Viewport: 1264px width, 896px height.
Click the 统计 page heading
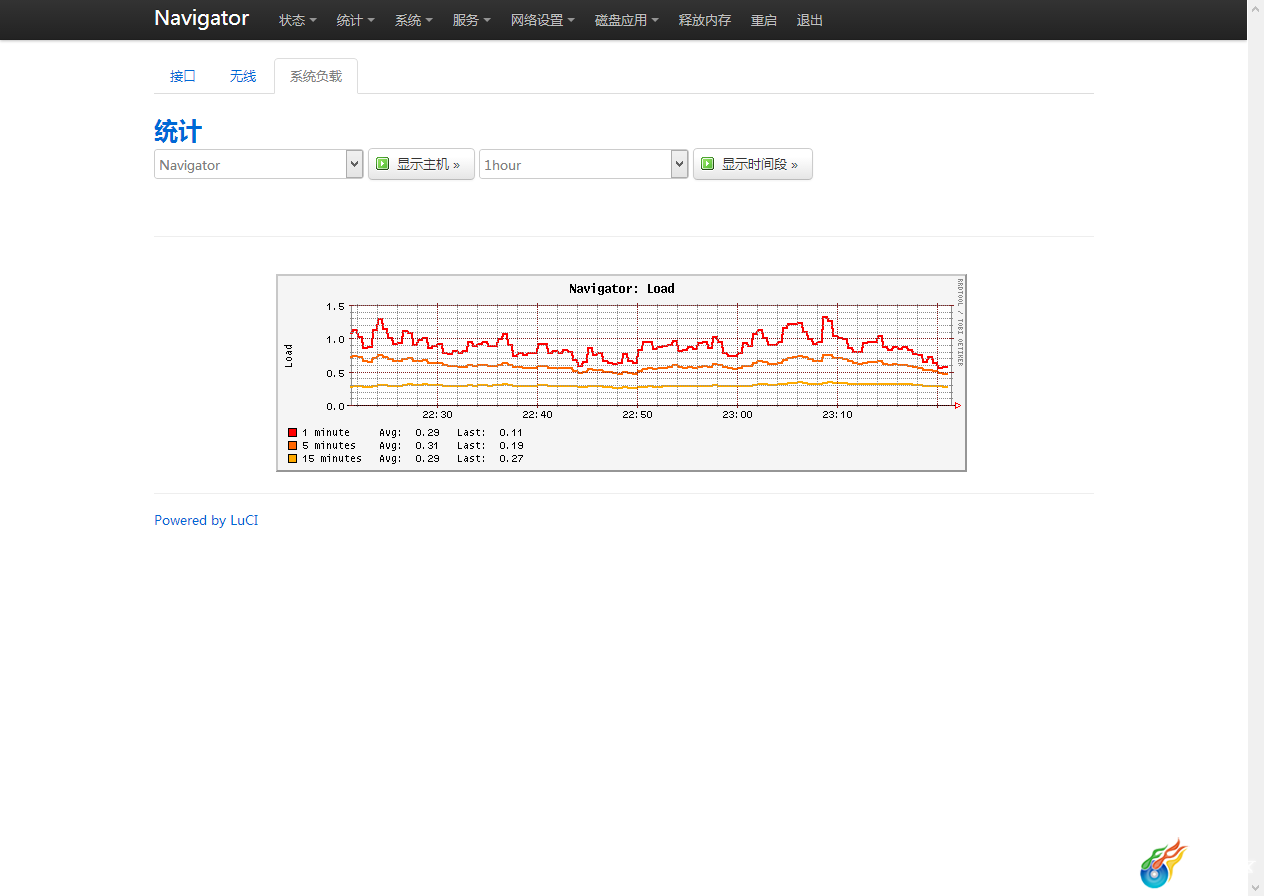[x=178, y=131]
